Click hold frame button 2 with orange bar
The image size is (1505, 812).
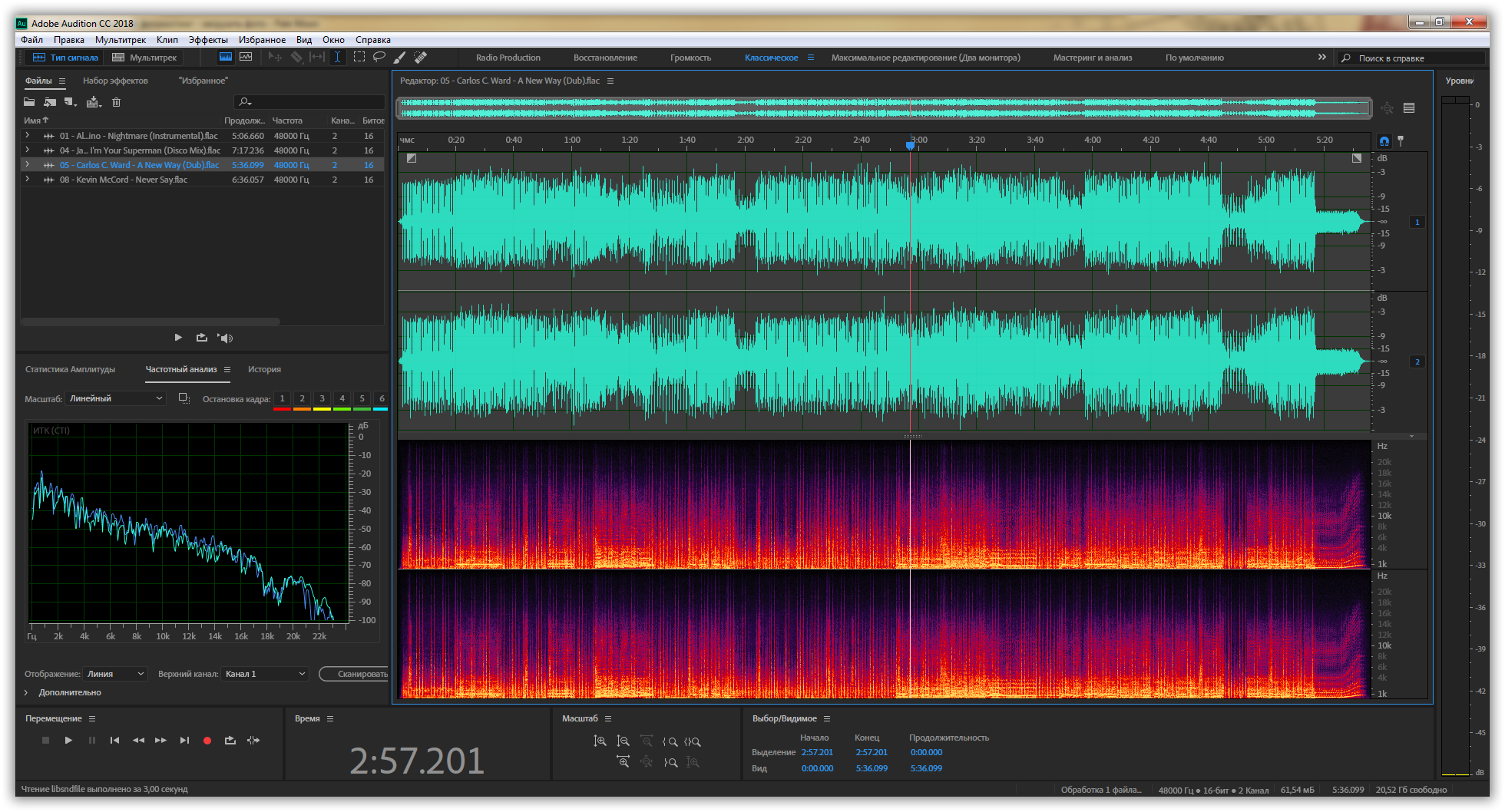(302, 399)
